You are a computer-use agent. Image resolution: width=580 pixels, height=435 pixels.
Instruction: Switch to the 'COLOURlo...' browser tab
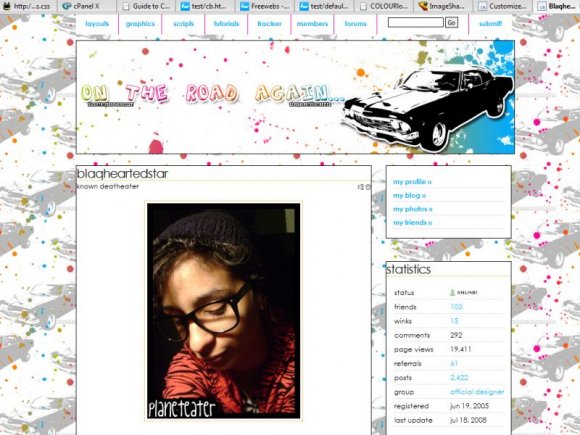point(383,6)
